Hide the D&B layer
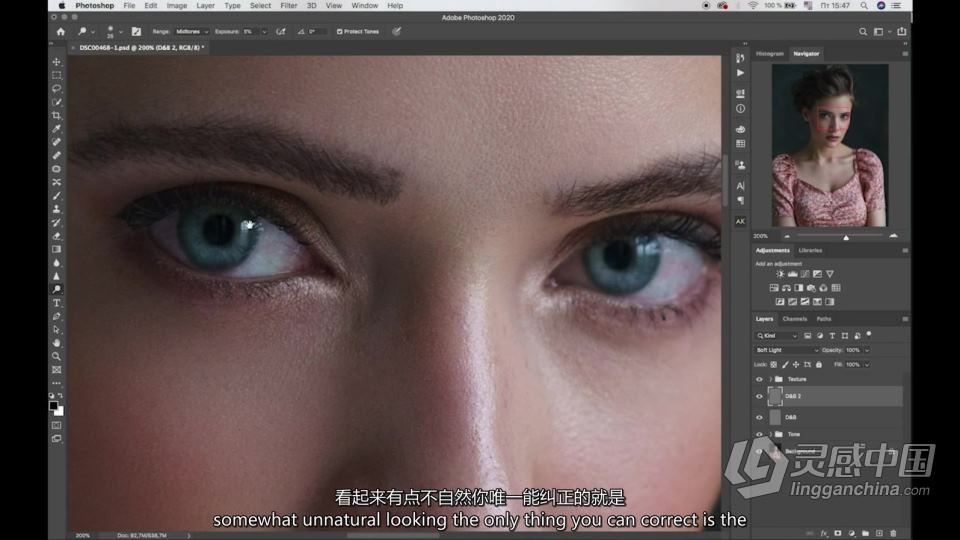The image size is (960, 540). [x=759, y=418]
